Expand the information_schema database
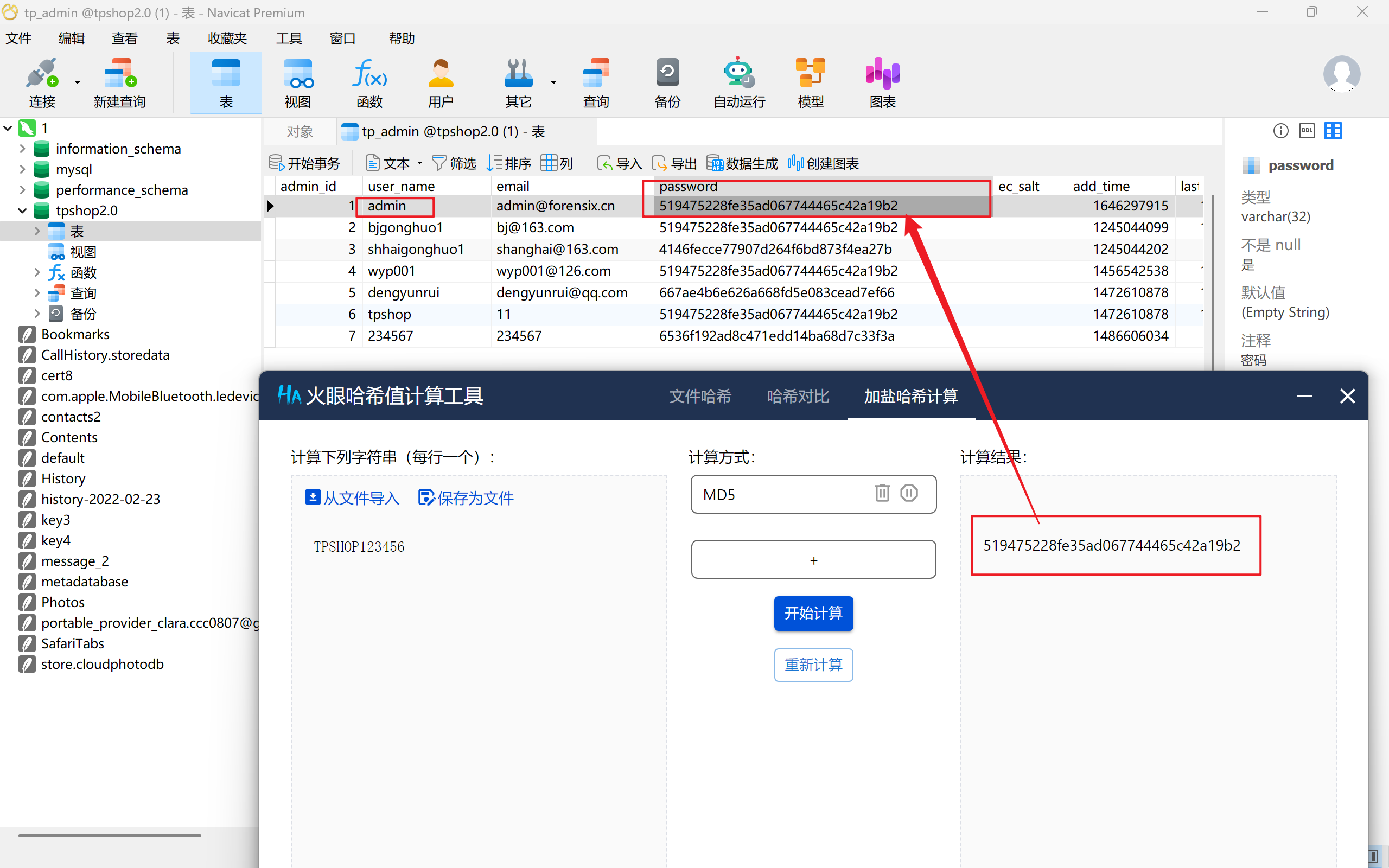This screenshot has width=1389, height=868. pos(22,149)
